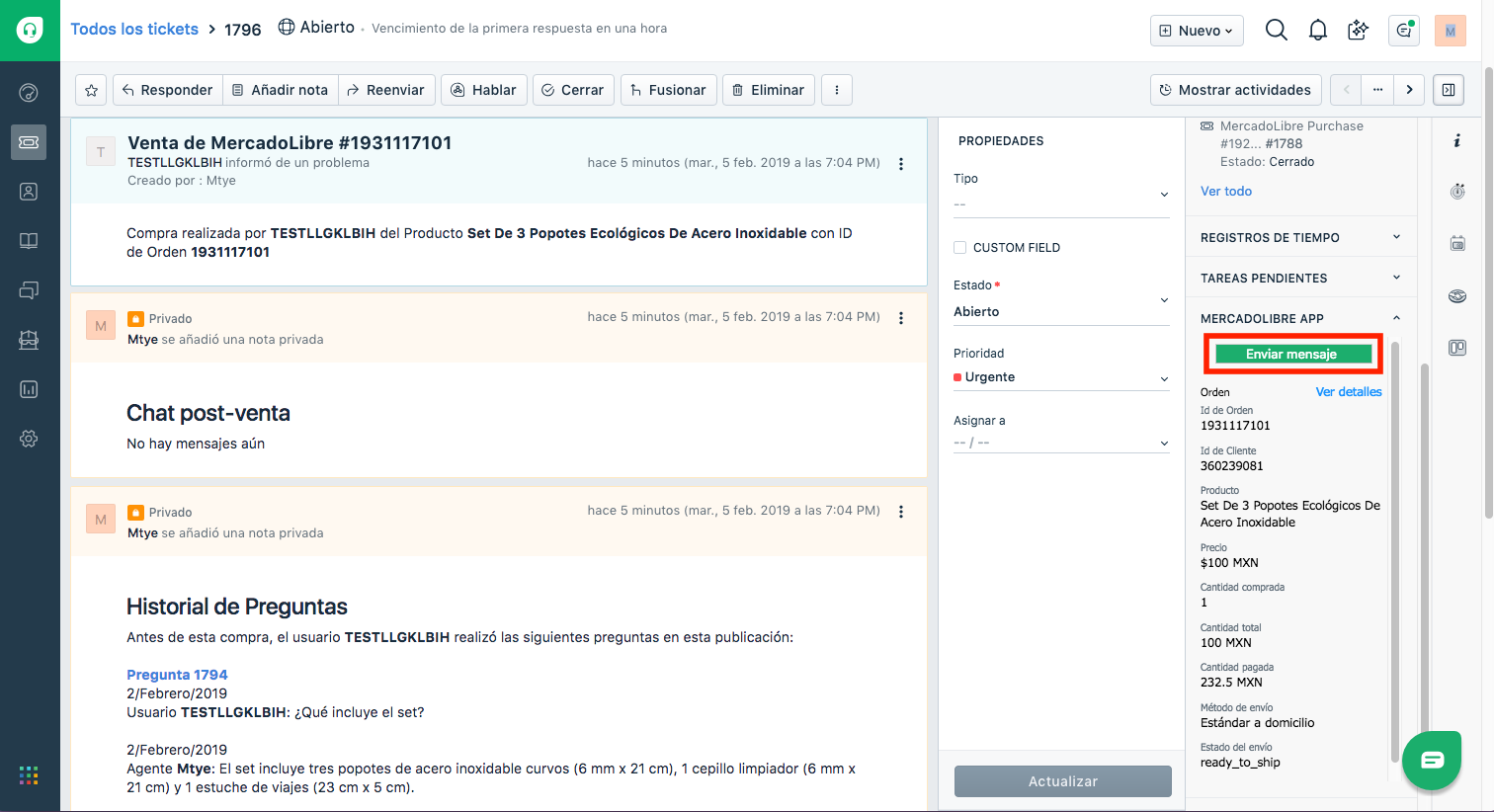Click Añadir nota in ticket toolbar
This screenshot has width=1494, height=812.
click(281, 90)
